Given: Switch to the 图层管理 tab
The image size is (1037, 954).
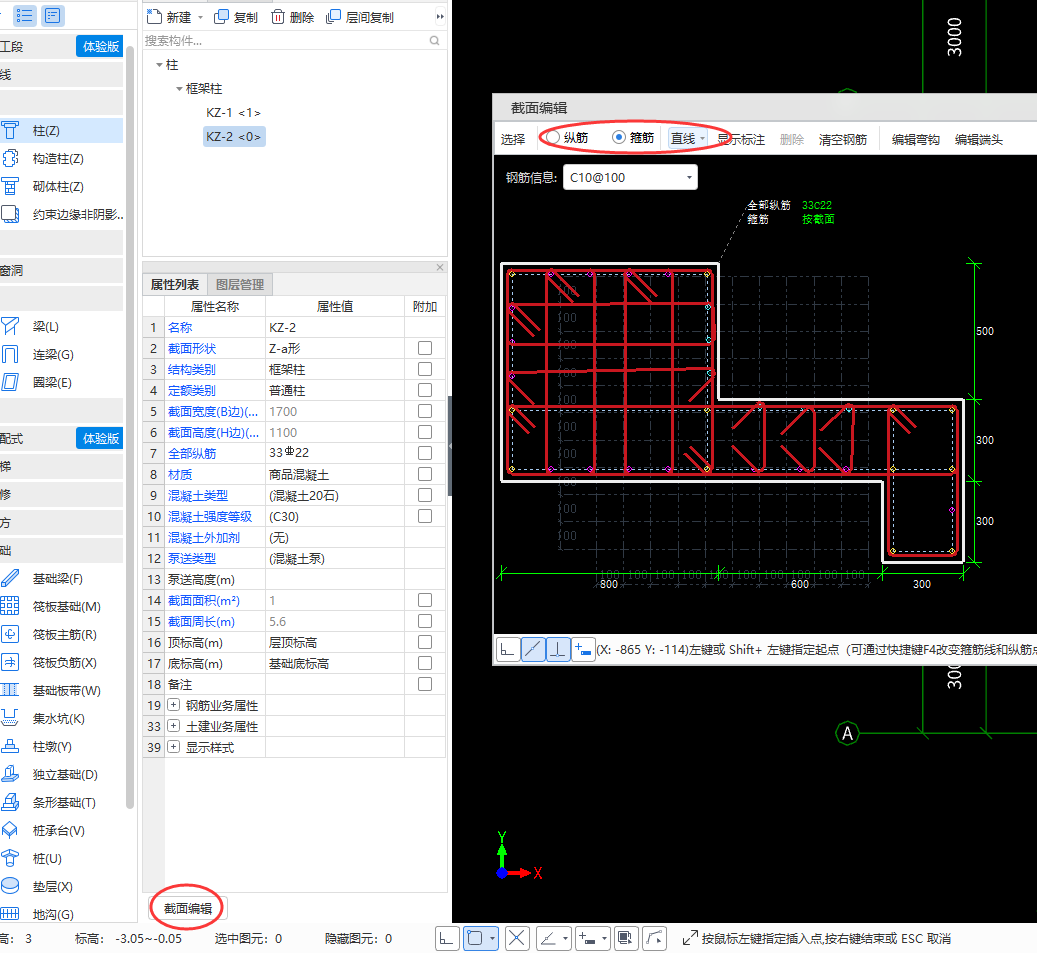Looking at the screenshot, I should (240, 285).
